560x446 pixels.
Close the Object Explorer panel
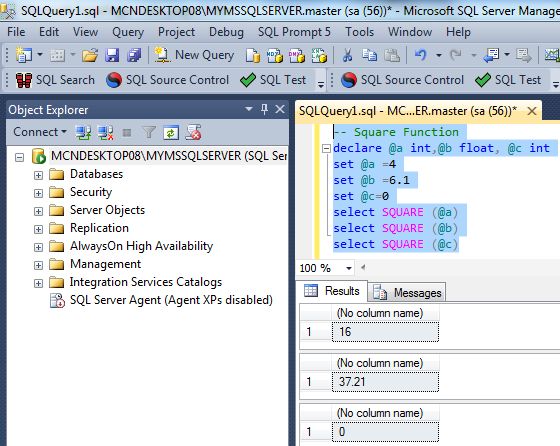(280, 109)
